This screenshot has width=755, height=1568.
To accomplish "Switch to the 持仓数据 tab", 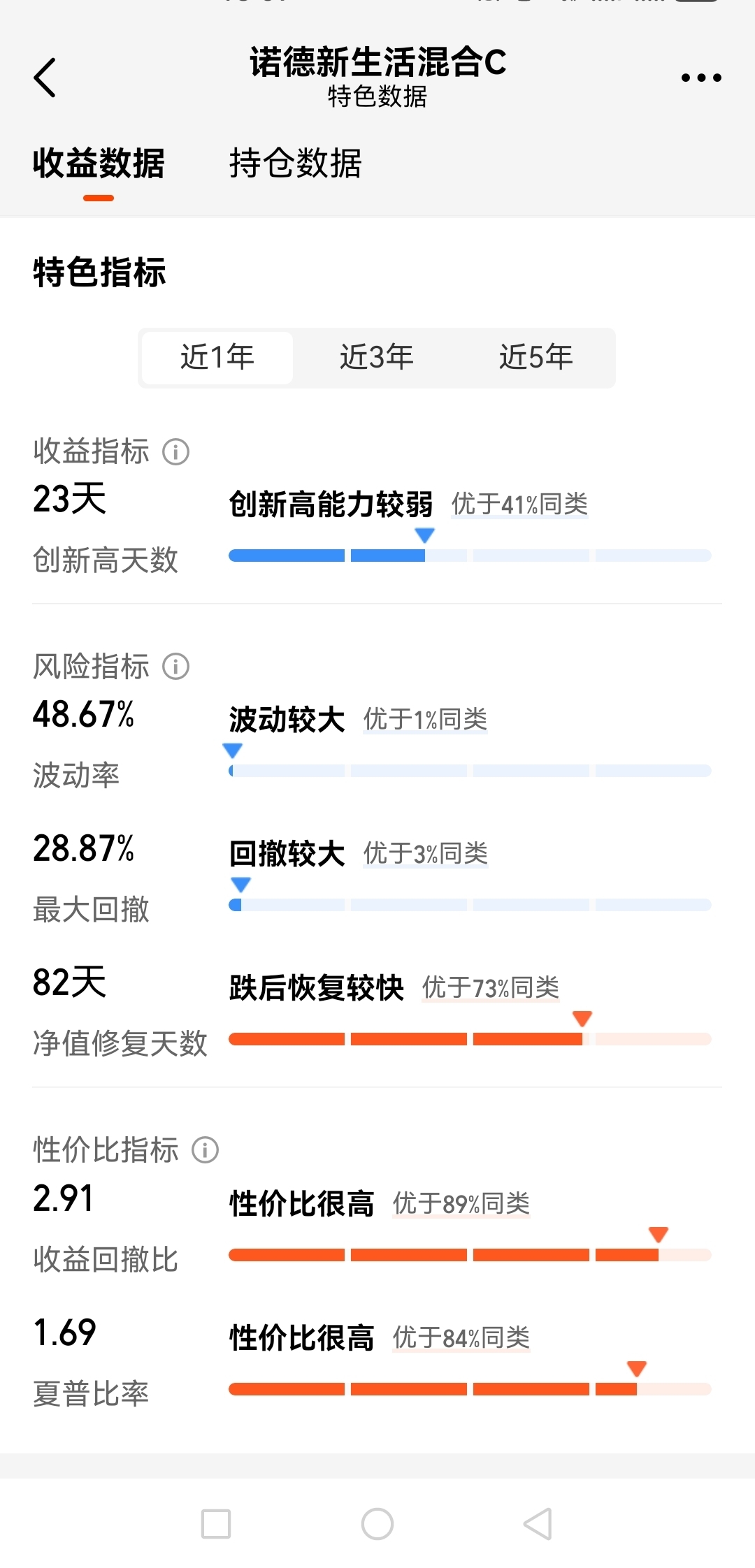I will point(295,164).
